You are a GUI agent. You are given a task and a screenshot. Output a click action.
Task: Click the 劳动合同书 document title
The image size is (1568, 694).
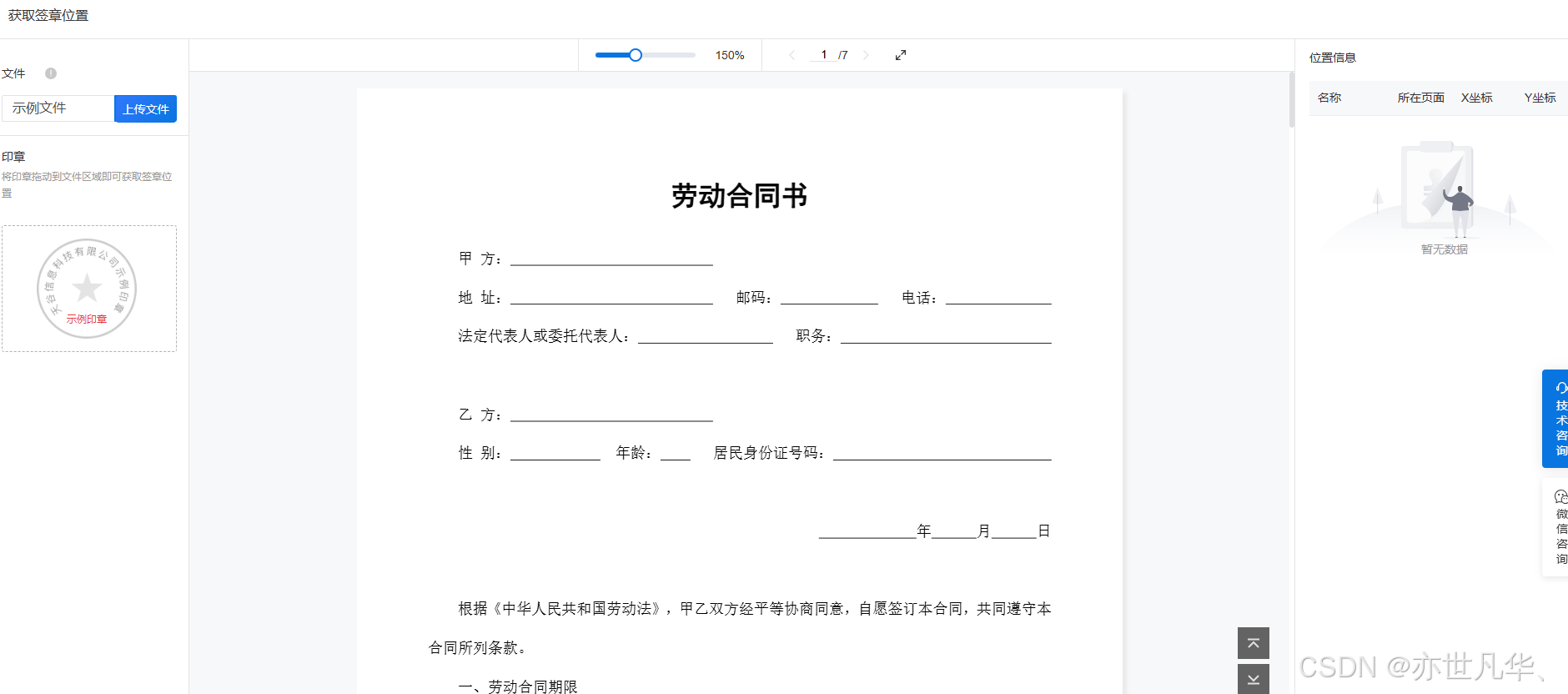tap(739, 196)
